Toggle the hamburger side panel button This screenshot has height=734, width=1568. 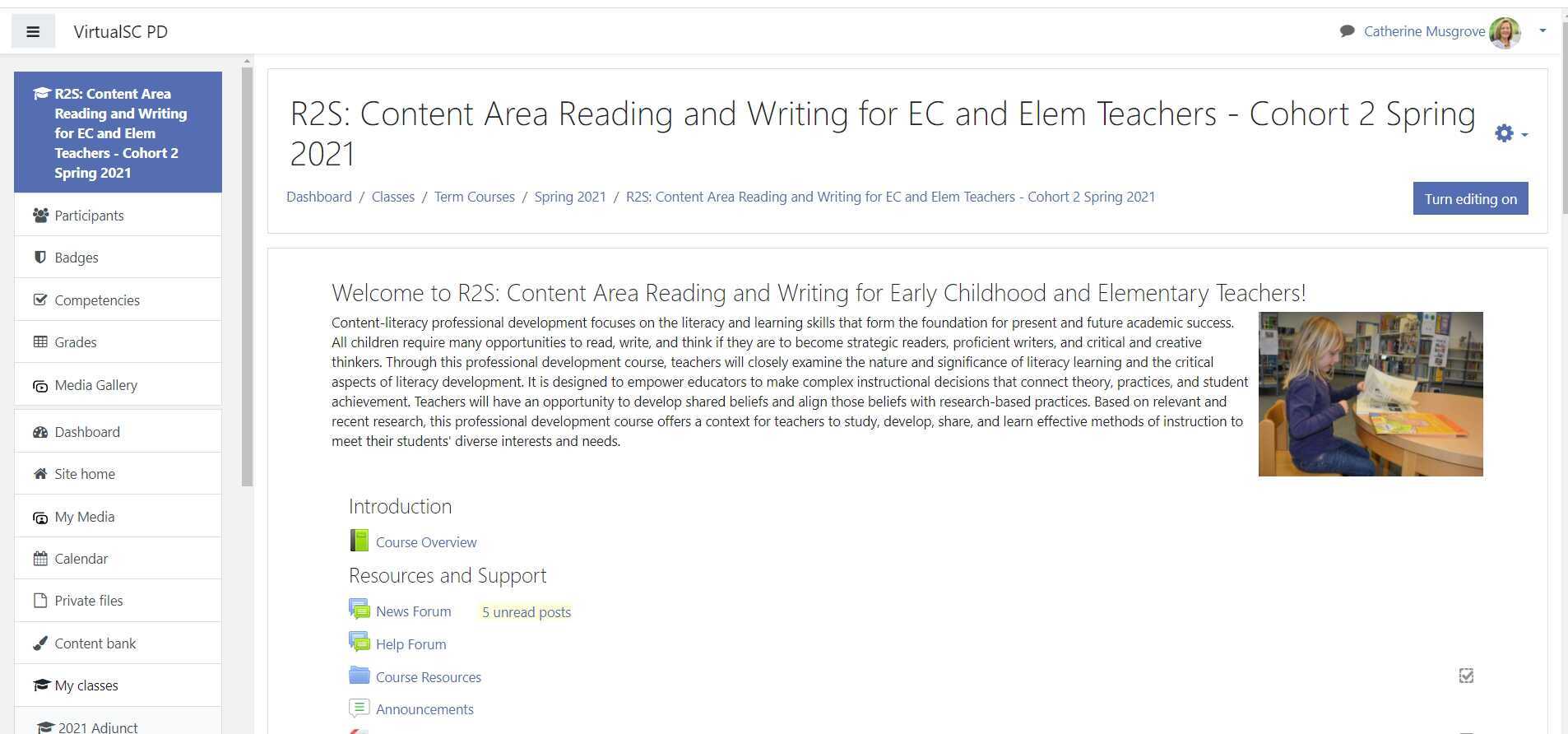point(33,32)
